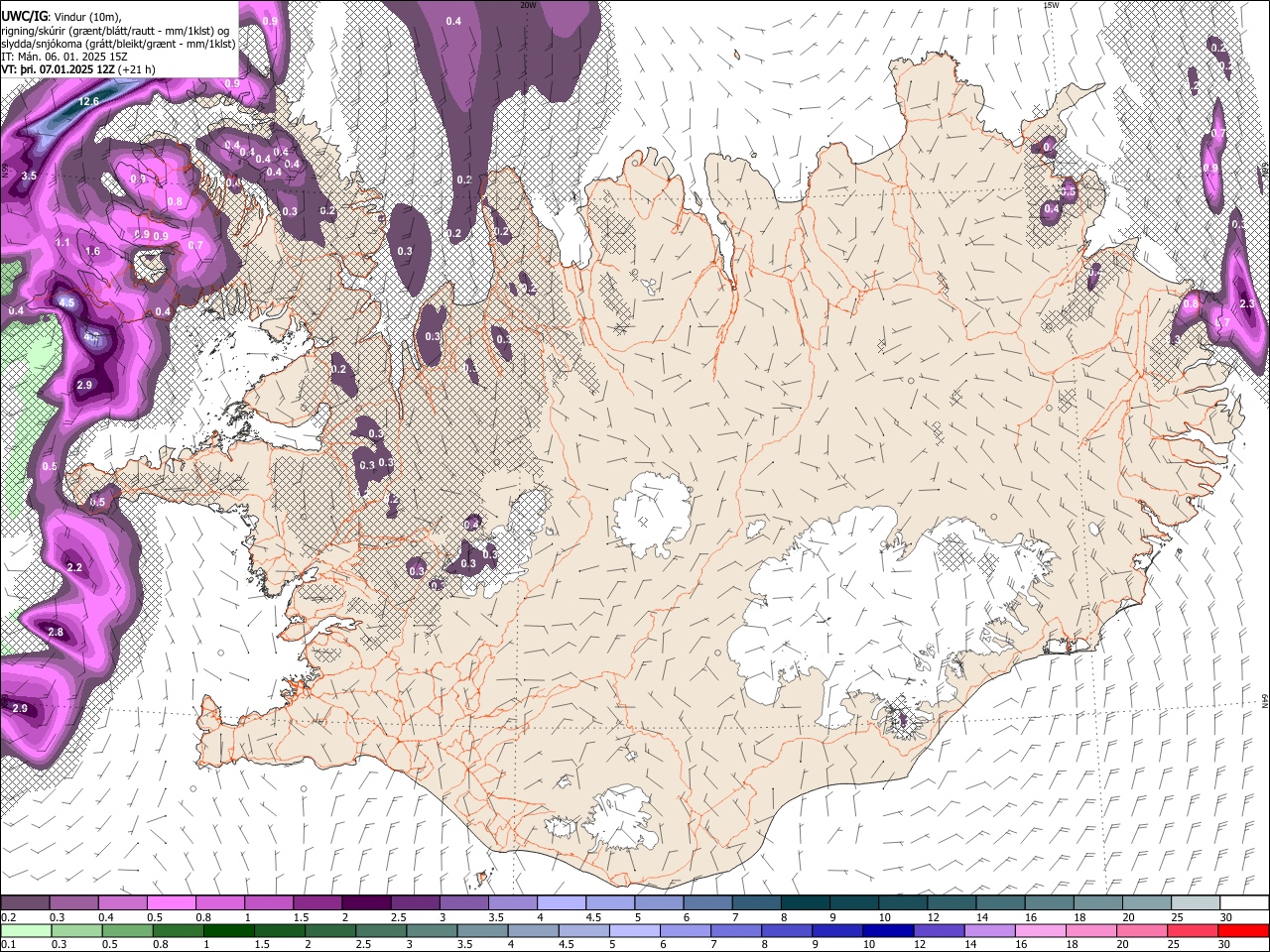Click the 'rigning/skúrir' legend description line

pyautogui.click(x=115, y=31)
